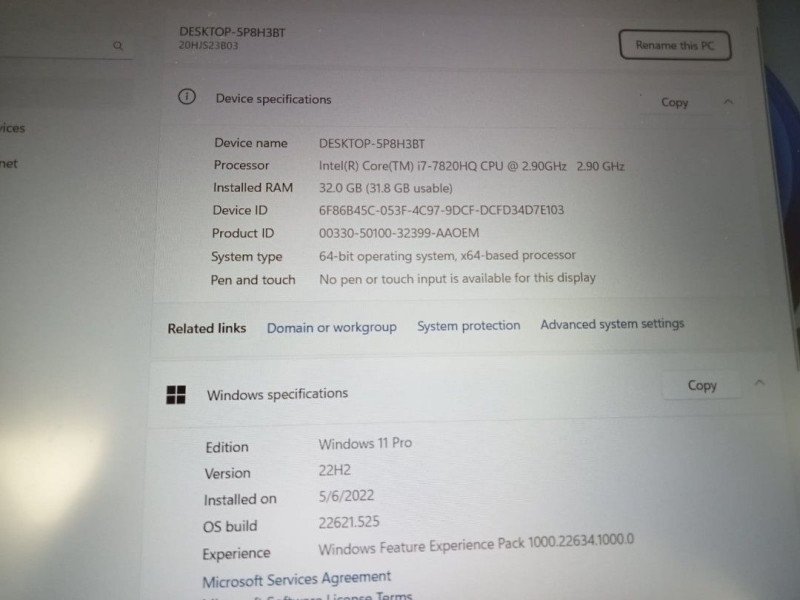Select the Device name value DESKTOP-5P8H3BT
Viewport: 800px width, 600px height.
click(371, 144)
